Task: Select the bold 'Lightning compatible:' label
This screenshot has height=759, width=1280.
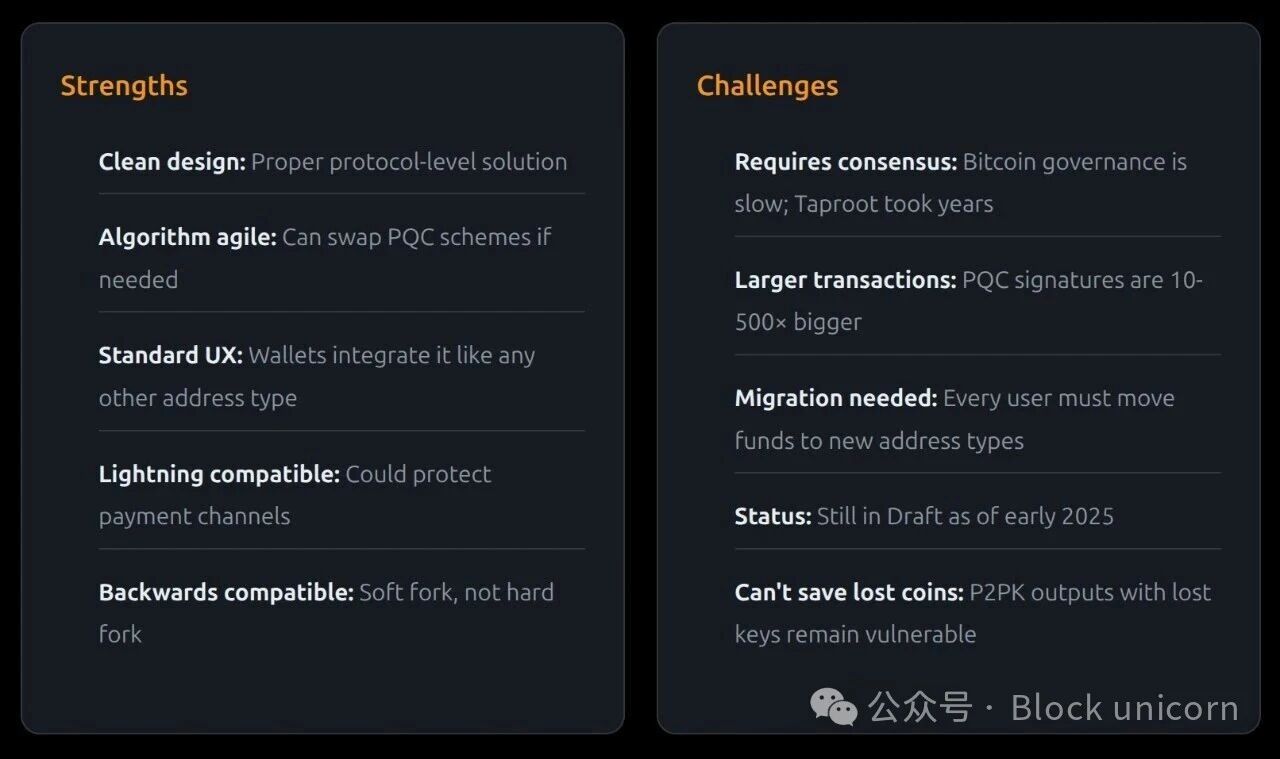Action: pos(219,474)
